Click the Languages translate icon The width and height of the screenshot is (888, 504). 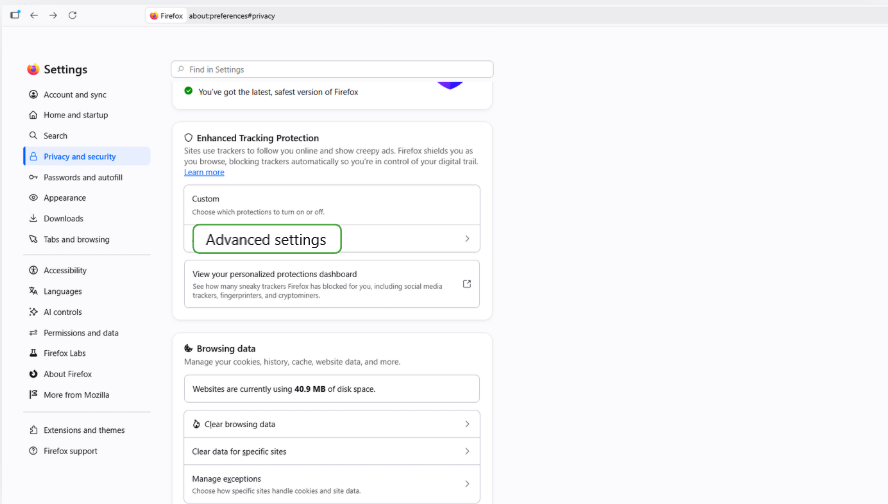(x=33, y=291)
